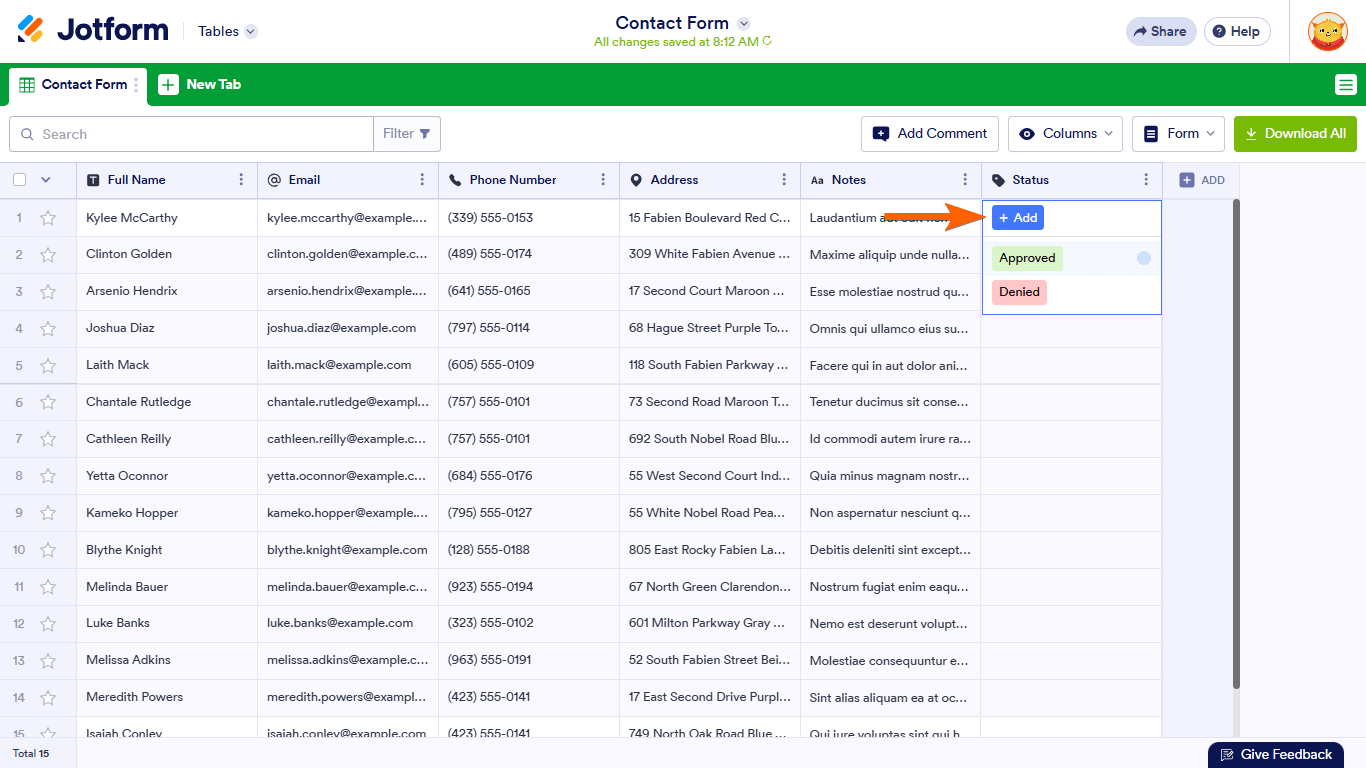Viewport: 1366px width, 768px height.
Task: Star the Melinda Bauer row
Action: (48, 588)
